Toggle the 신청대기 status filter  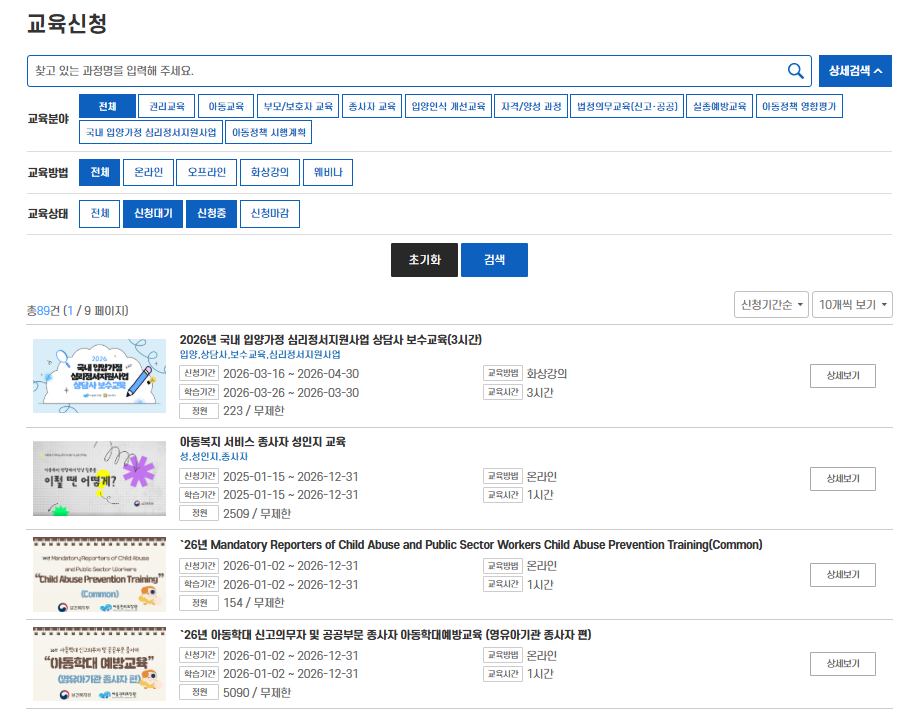coord(153,213)
